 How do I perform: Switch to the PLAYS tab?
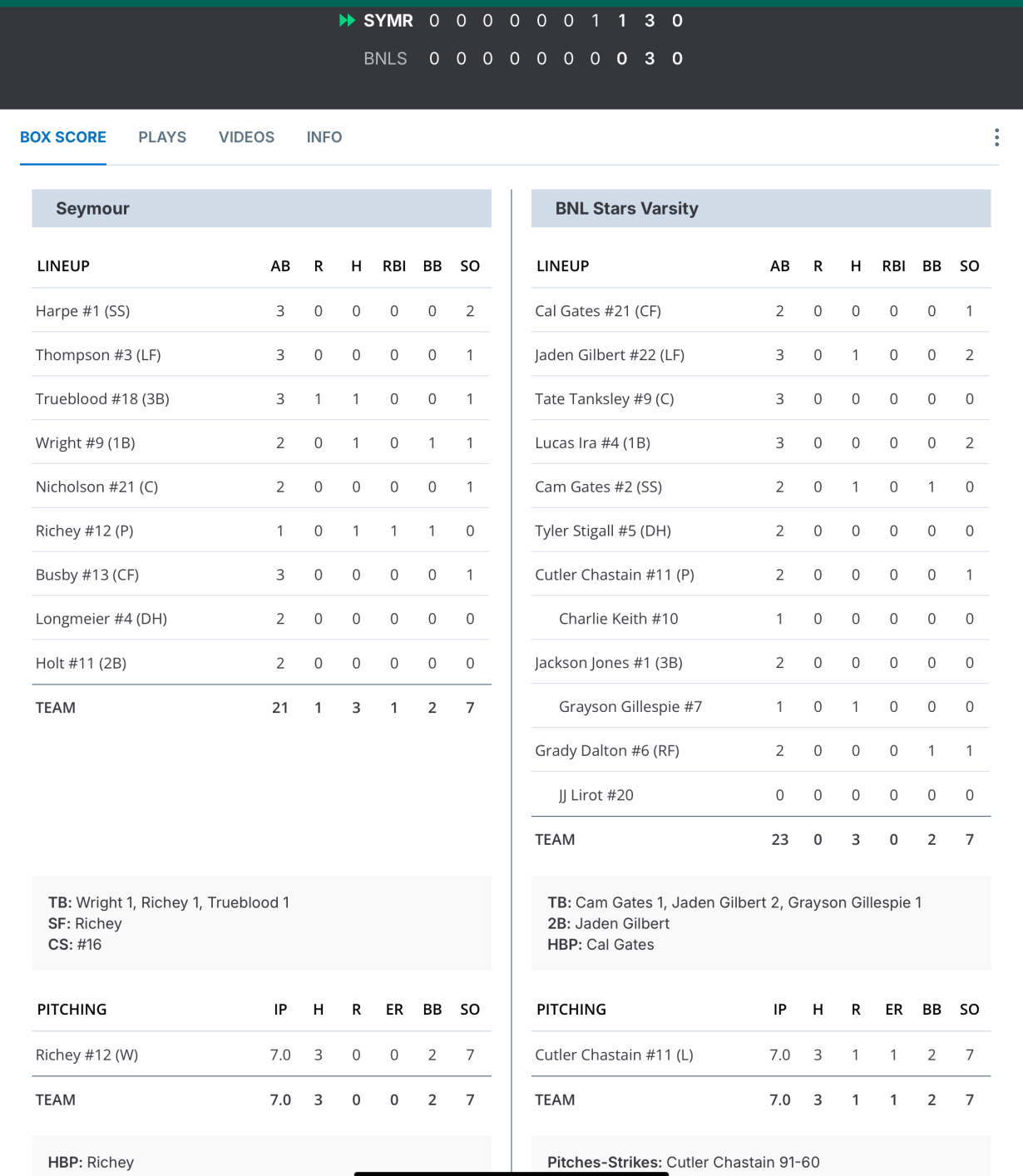point(162,137)
